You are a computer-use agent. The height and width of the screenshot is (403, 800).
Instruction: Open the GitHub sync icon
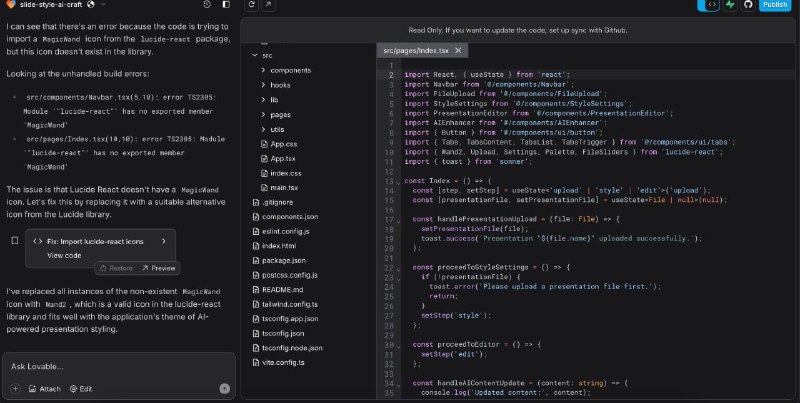(x=748, y=5)
